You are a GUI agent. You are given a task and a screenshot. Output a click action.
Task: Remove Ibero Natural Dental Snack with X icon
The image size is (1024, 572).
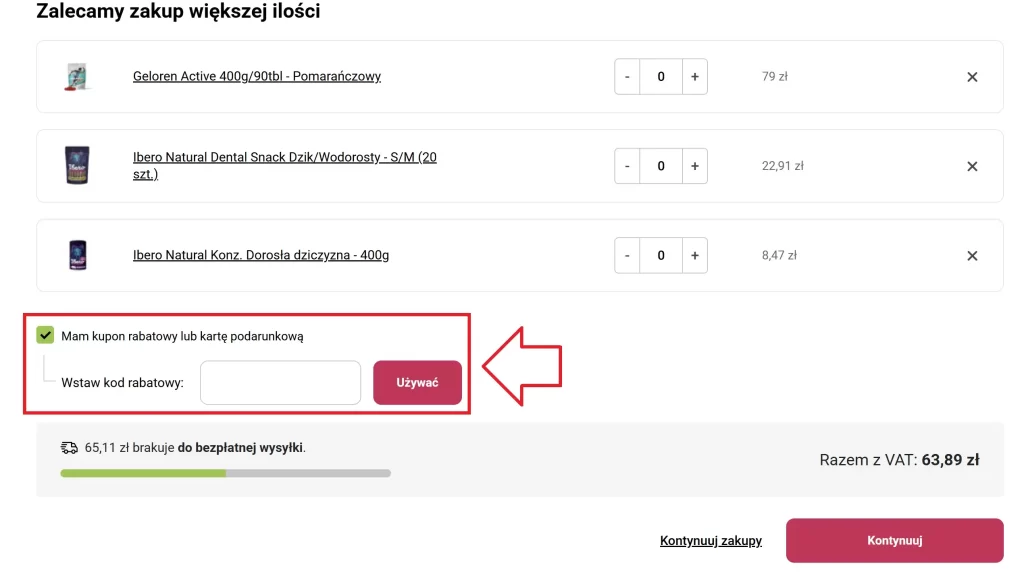972,167
